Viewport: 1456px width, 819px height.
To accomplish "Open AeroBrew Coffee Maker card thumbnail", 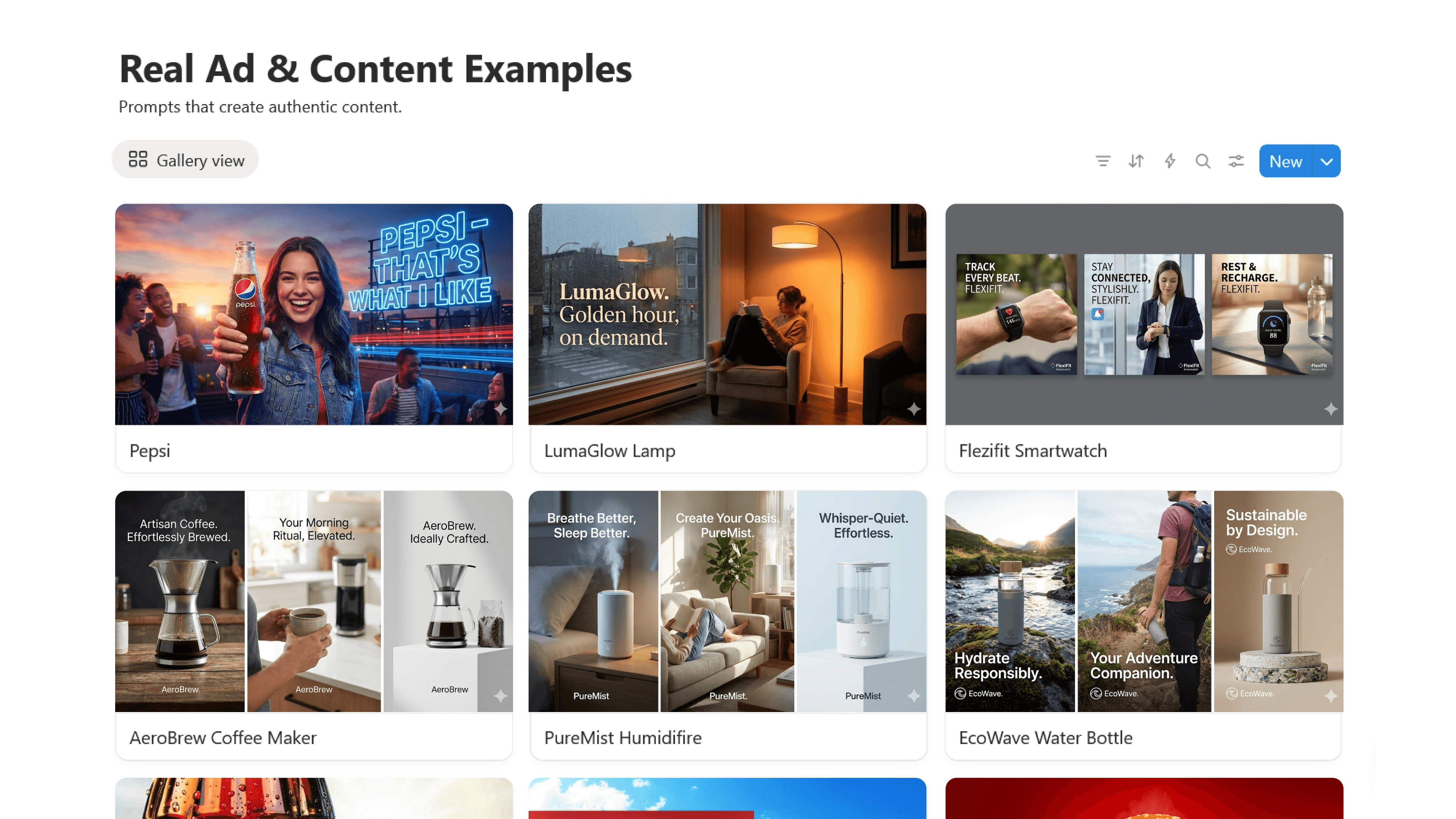I will click(314, 601).
